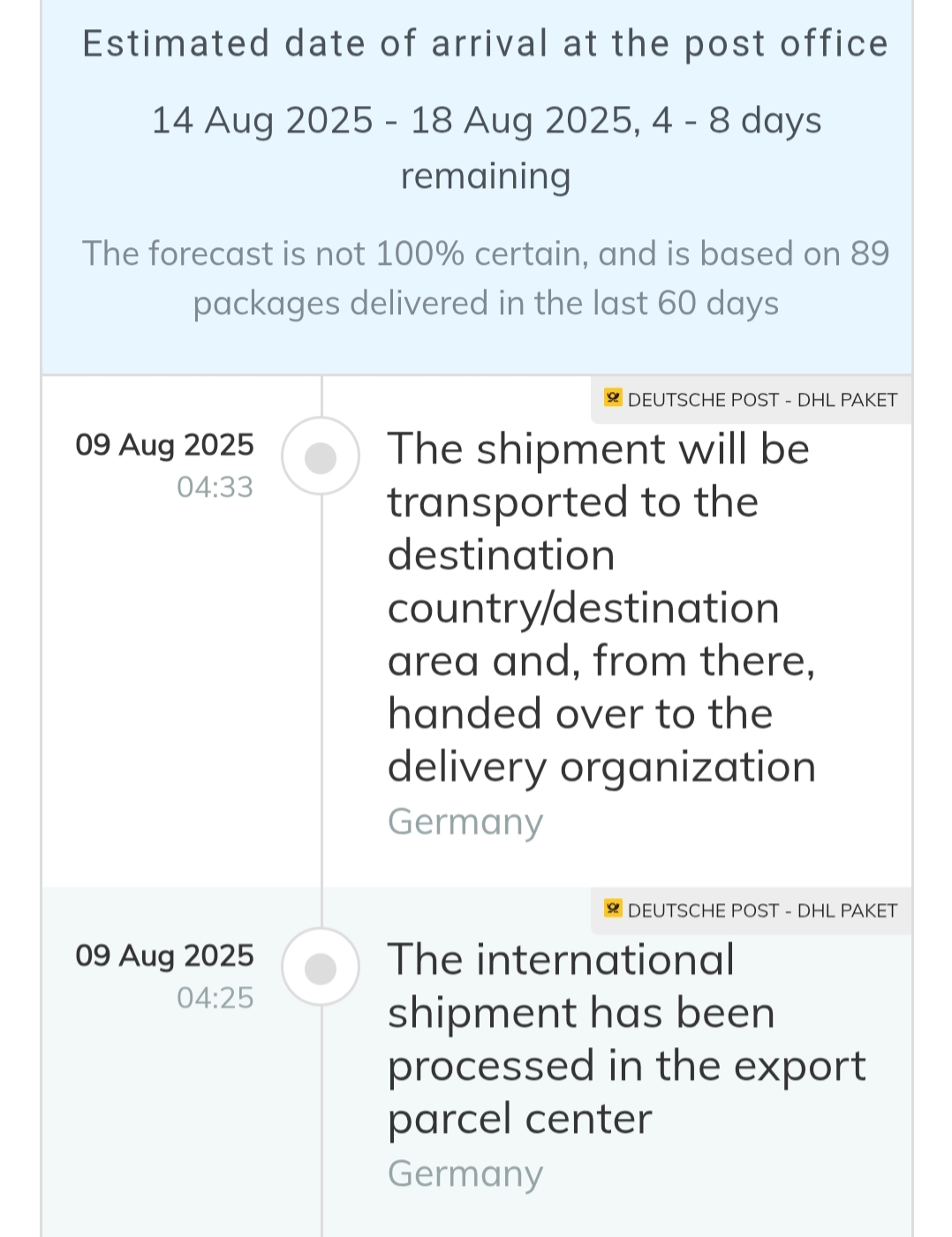Image resolution: width=952 pixels, height=1237 pixels.
Task: Select the shipment transported to destination country text
Action: 601,607
